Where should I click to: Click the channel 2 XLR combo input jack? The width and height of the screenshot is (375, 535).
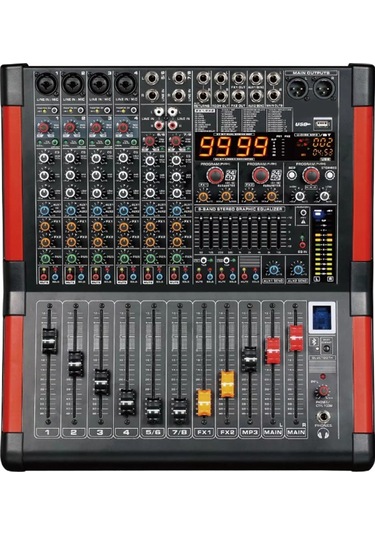73,84
